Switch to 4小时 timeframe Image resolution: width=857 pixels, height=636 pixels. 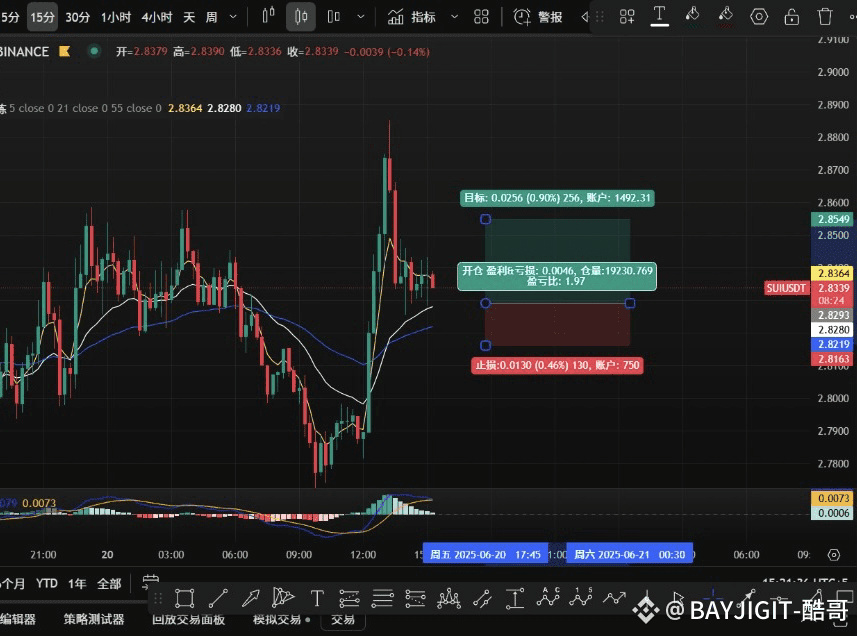coord(157,17)
